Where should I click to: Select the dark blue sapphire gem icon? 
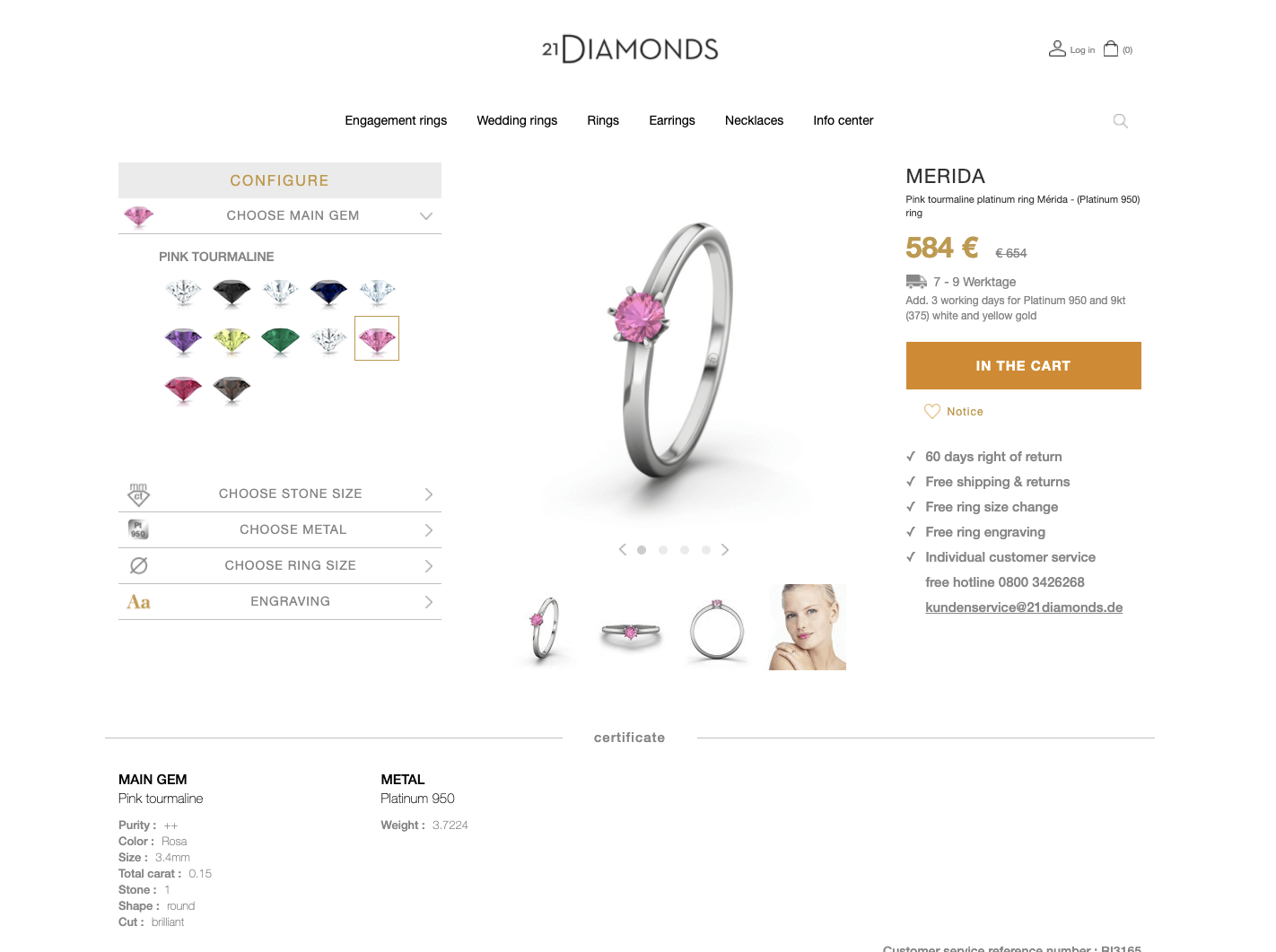328,292
